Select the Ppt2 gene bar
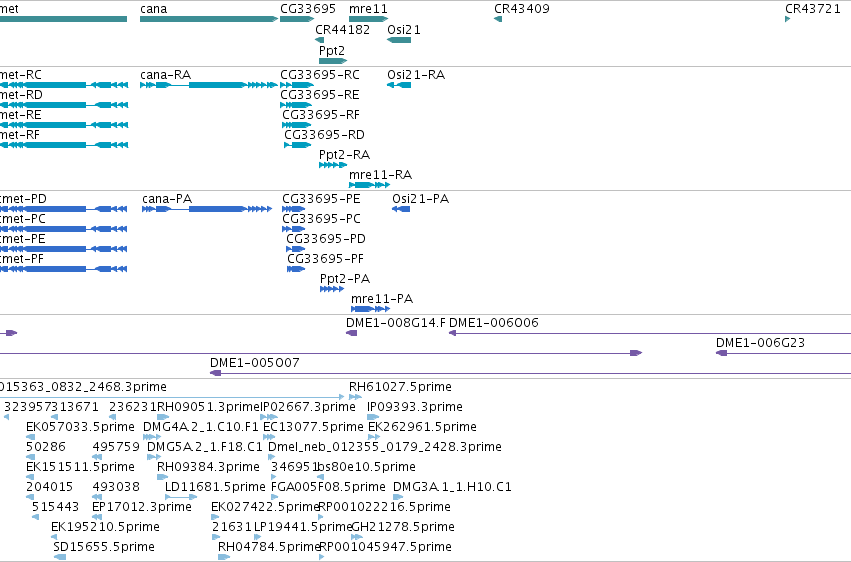851x562 pixels. tap(333, 61)
